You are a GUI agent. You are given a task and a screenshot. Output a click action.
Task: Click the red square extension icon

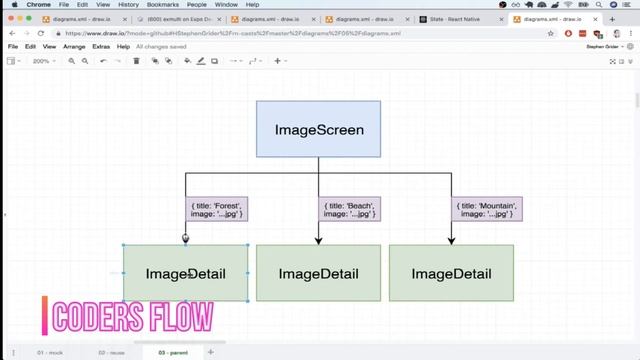point(582,33)
